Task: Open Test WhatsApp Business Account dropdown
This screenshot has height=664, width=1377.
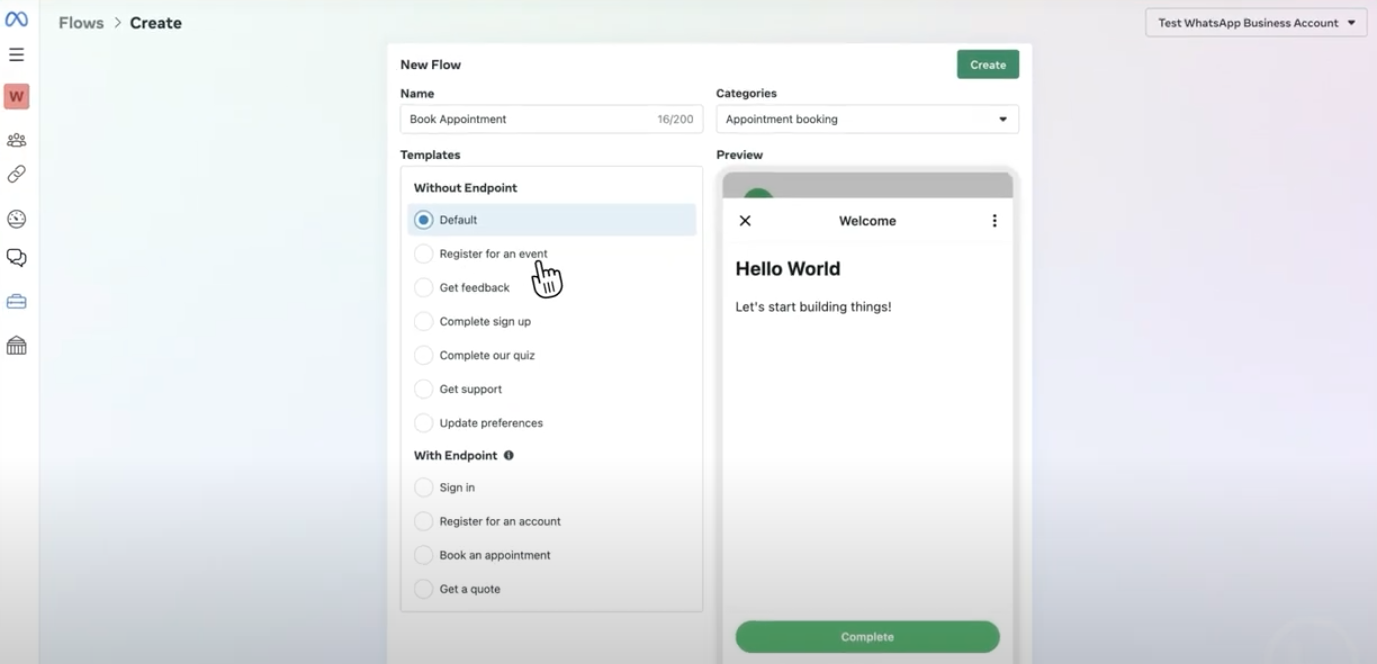Action: 1256,23
